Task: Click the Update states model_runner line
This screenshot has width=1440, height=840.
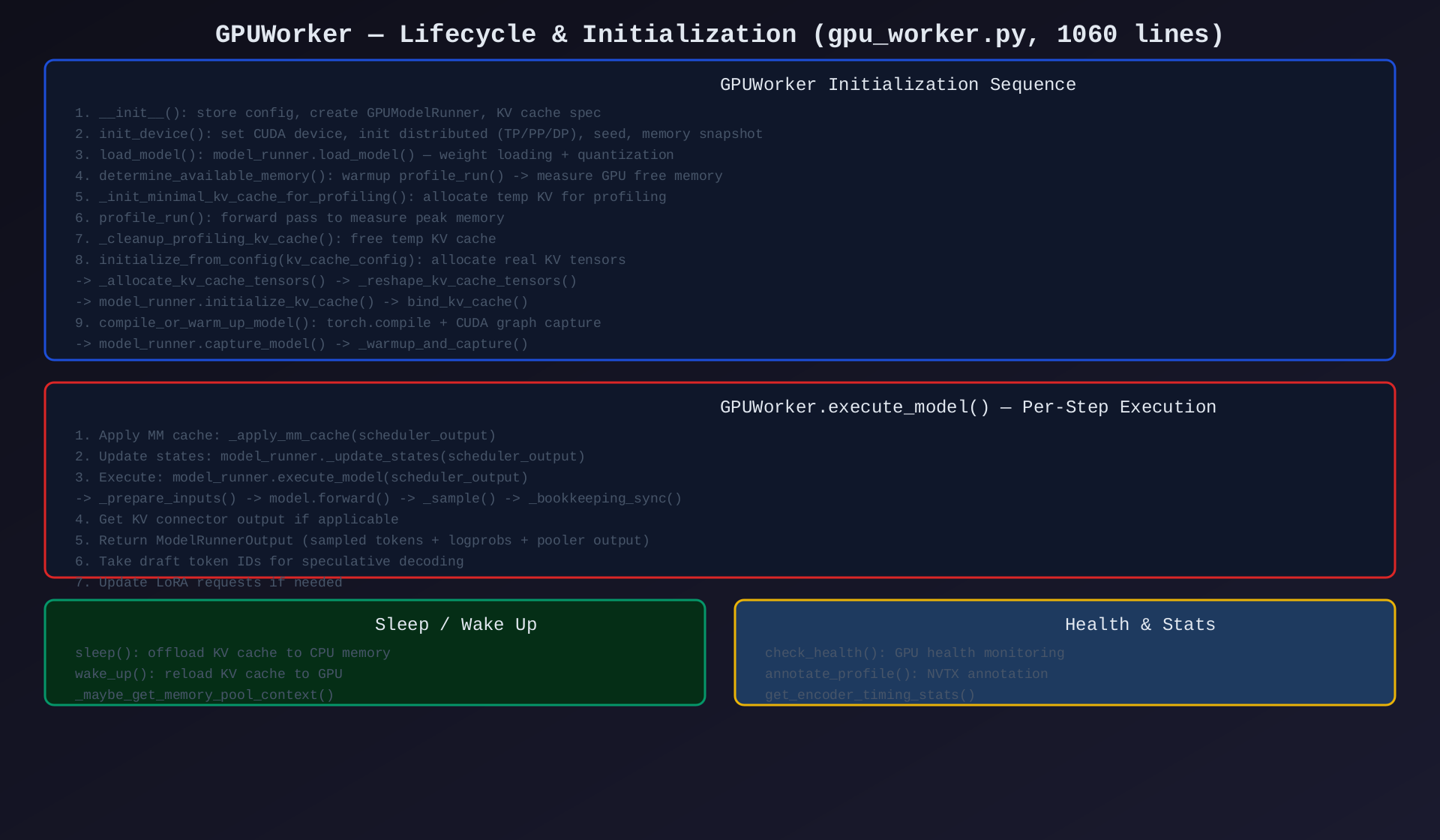Action: point(329,457)
